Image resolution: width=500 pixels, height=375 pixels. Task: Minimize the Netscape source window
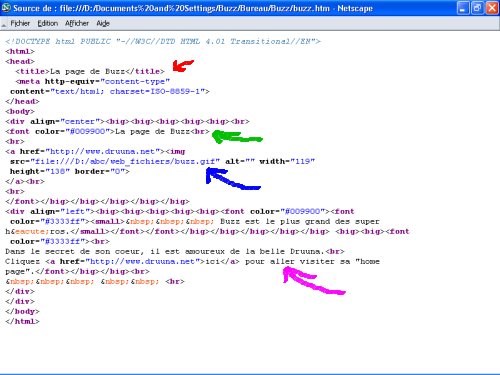[x=462, y=8]
